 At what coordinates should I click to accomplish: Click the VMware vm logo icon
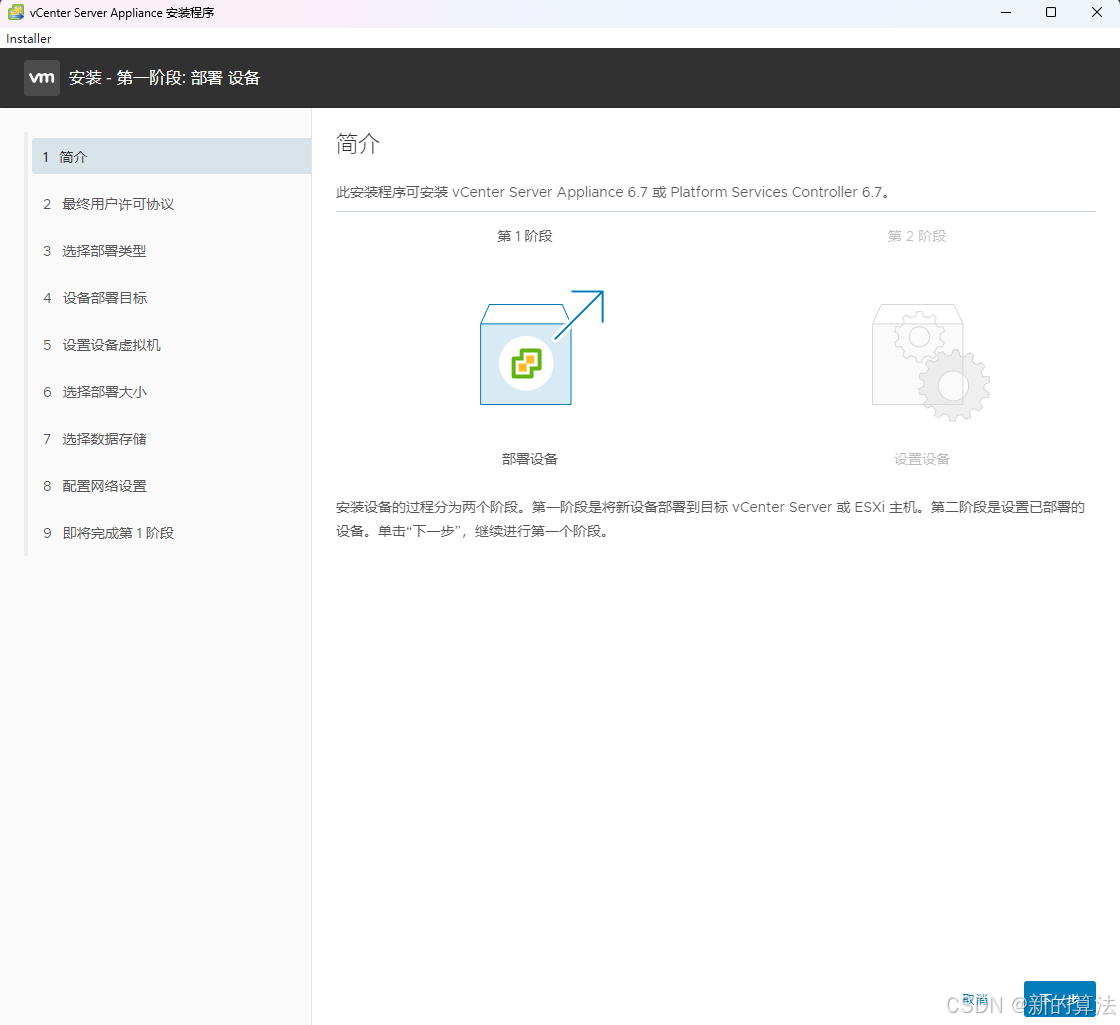click(x=41, y=78)
